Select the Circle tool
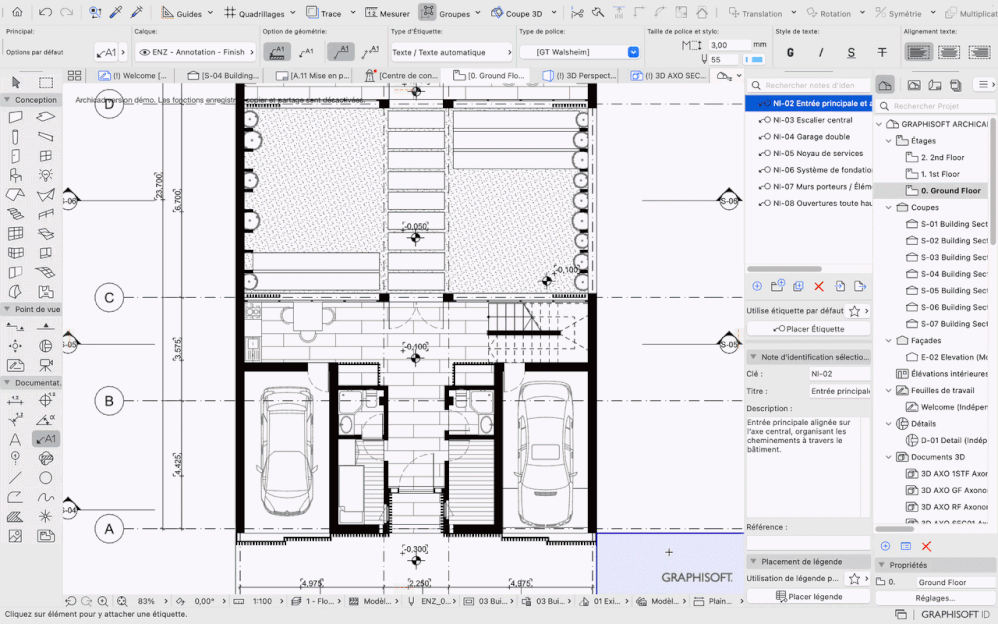 click(x=45, y=478)
